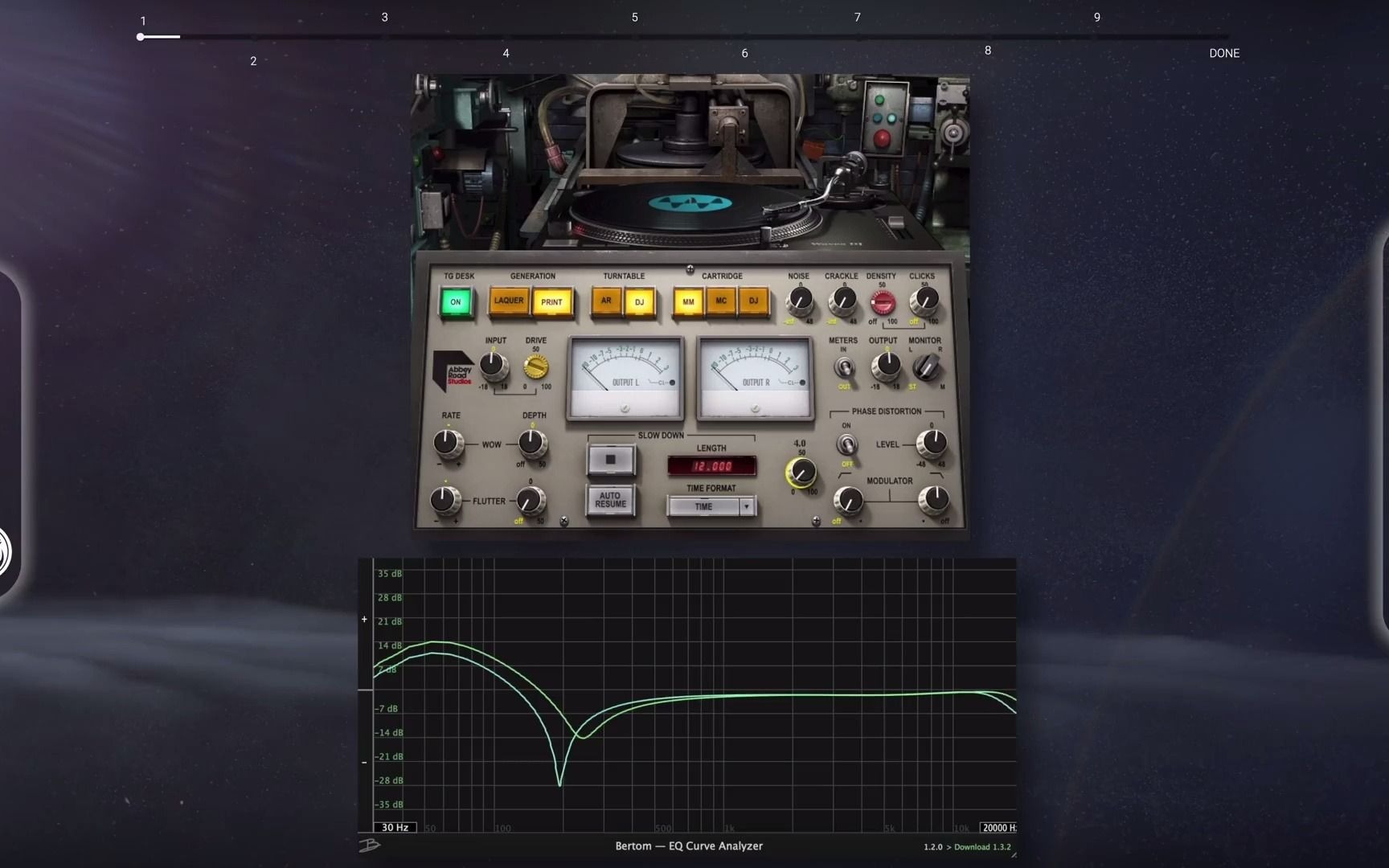This screenshot has height=868, width=1389.
Task: Click the Output R meter calibration screw
Action: pyautogui.click(x=755, y=409)
